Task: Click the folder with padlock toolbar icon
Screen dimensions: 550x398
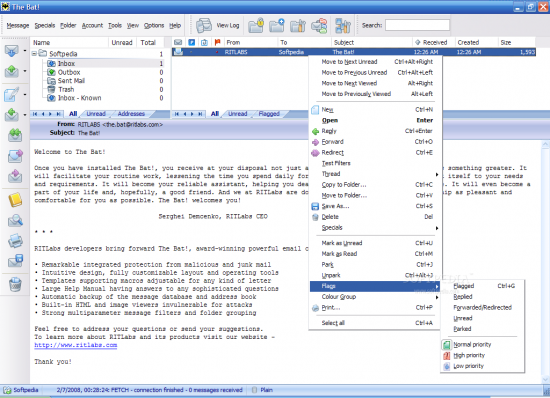Action: pyautogui.click(x=256, y=26)
